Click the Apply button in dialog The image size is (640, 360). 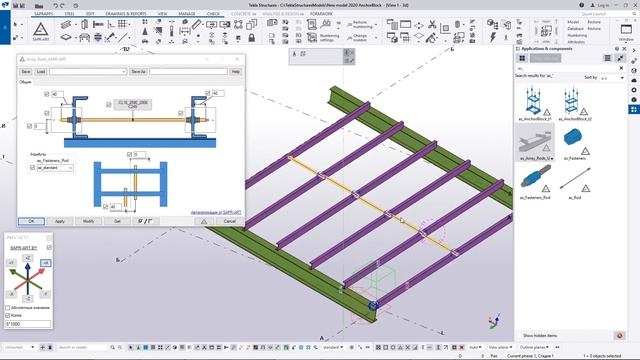pos(60,221)
